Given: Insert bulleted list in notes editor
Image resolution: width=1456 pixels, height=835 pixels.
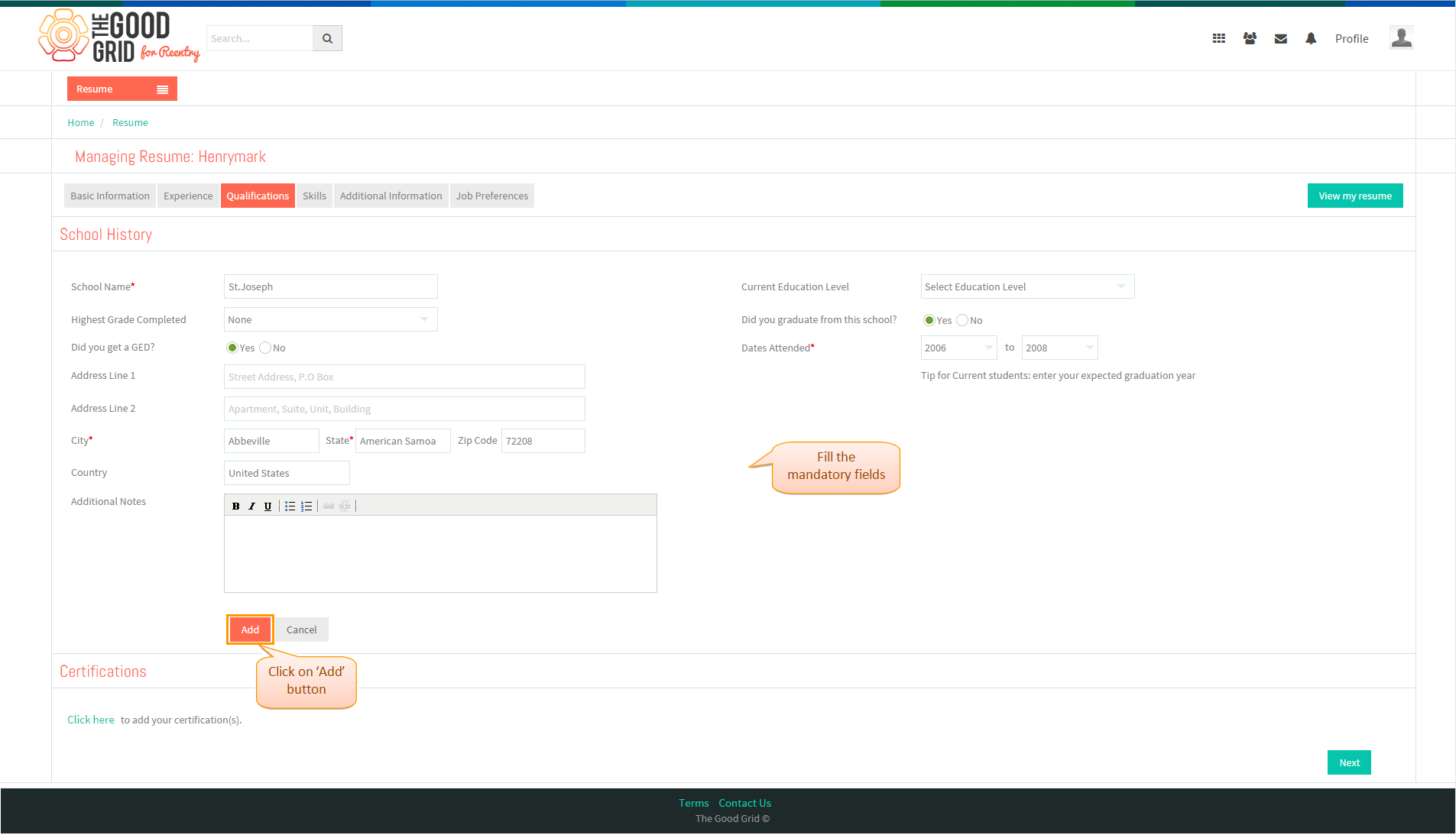Looking at the screenshot, I should coord(290,506).
